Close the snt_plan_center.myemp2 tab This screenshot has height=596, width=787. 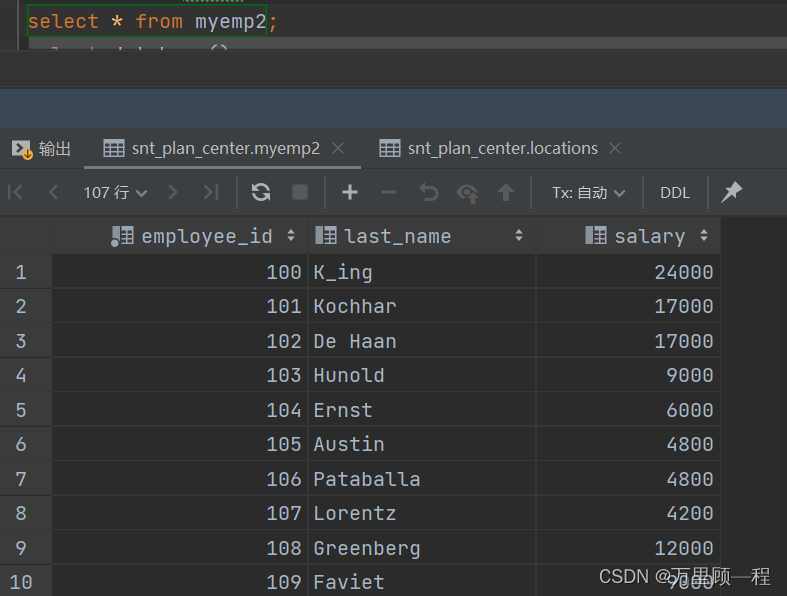pos(338,148)
